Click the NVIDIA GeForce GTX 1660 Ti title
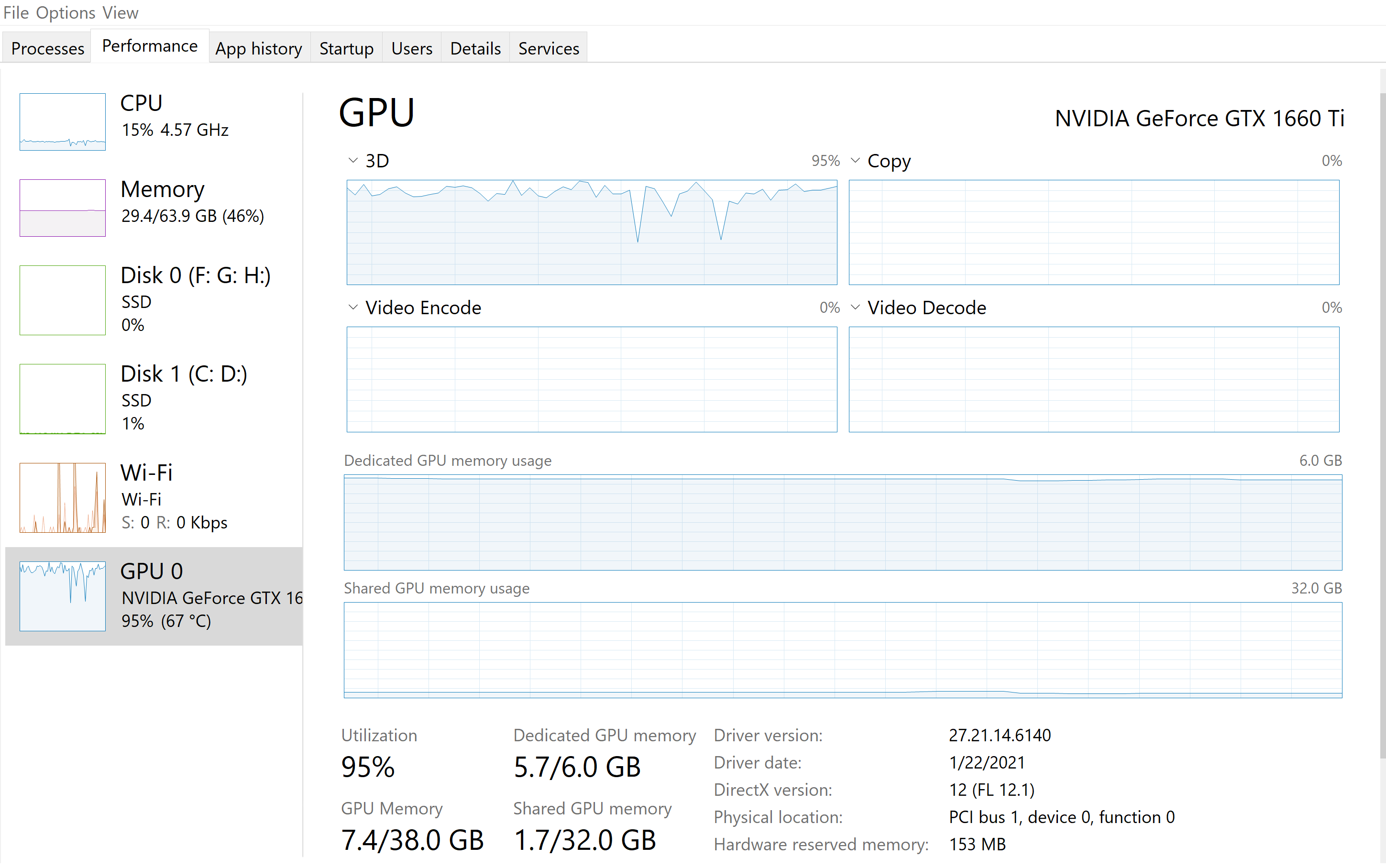Viewport: 1386px width, 868px height. tap(1199, 118)
